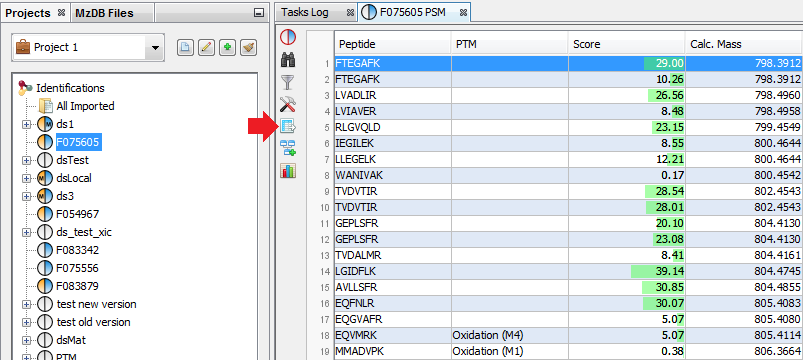
Task: Sort by the Calc. Mass column header
Action: (744, 45)
